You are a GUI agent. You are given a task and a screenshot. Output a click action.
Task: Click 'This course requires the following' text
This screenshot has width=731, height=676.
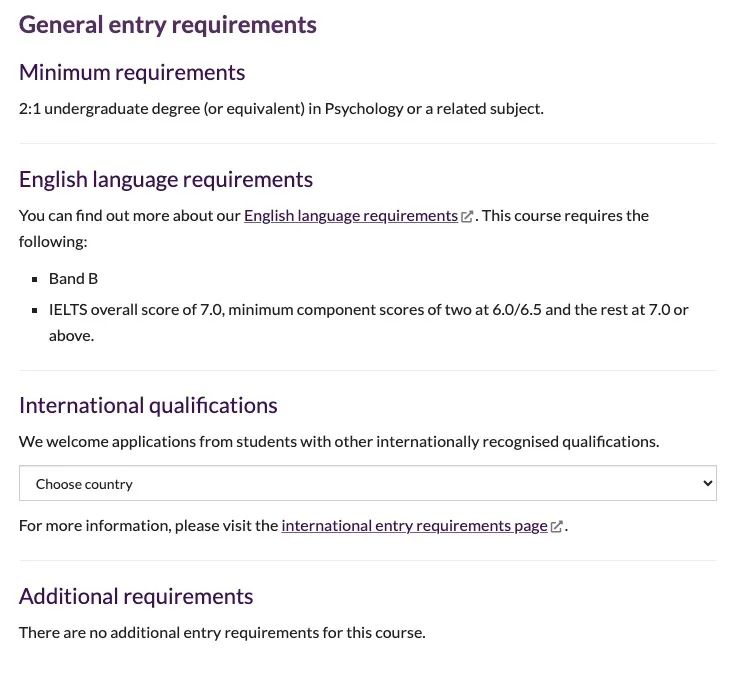tap(334, 228)
